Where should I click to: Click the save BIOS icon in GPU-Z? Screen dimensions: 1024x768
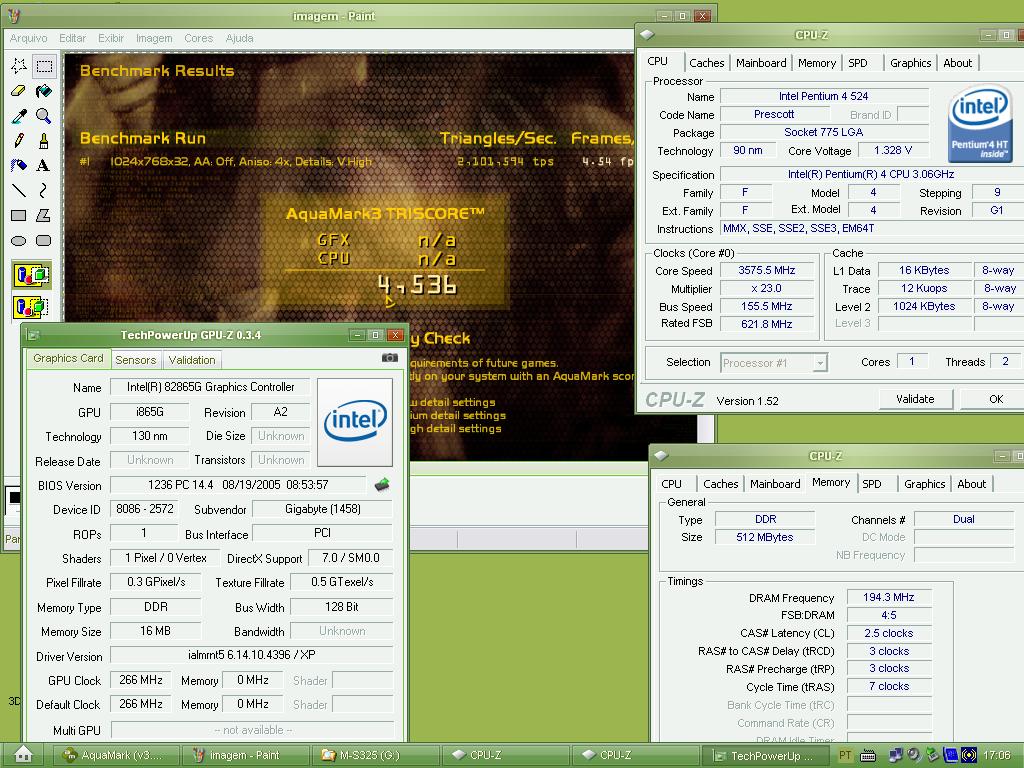382,485
